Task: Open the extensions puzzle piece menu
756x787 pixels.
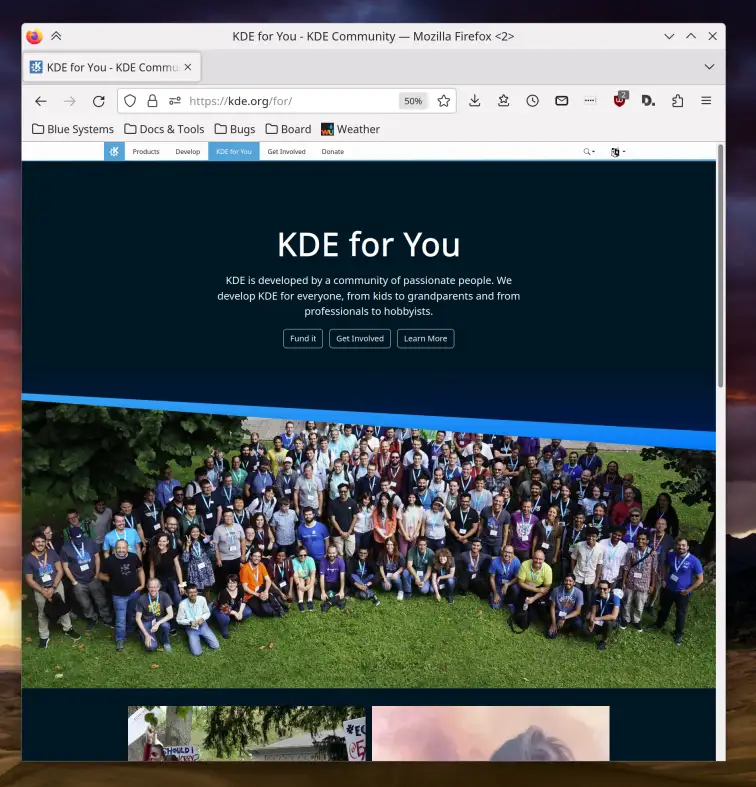Action: [x=678, y=101]
